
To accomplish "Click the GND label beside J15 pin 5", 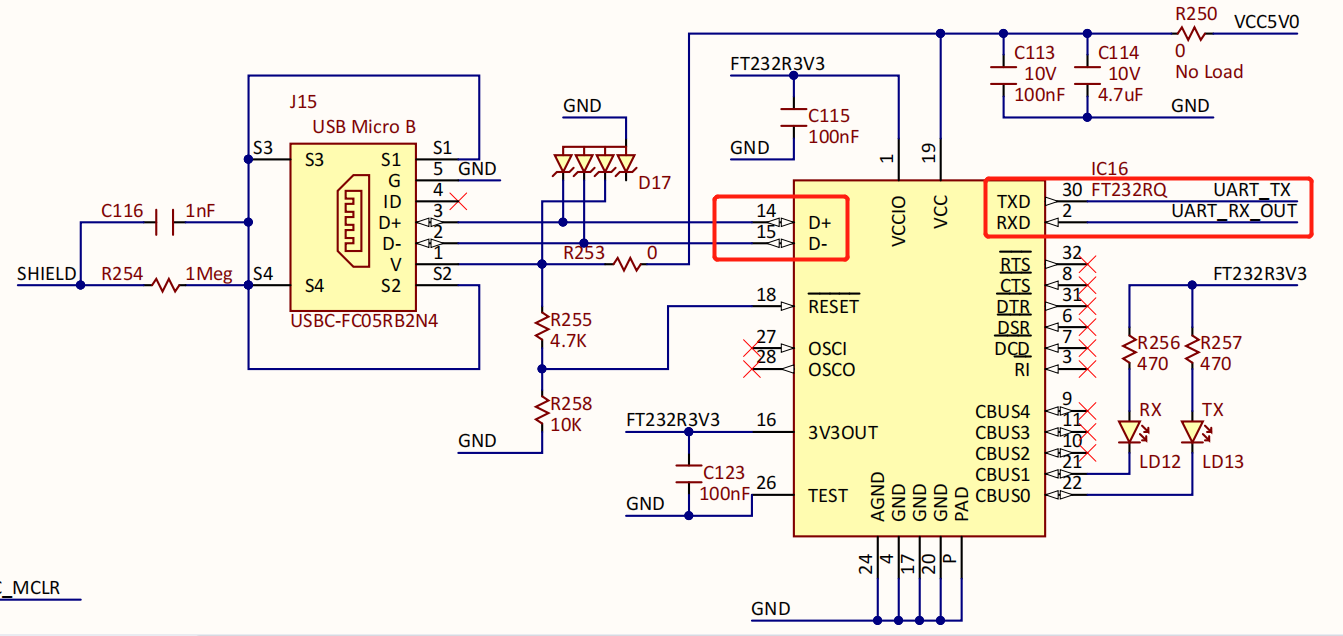I will 477,169.
